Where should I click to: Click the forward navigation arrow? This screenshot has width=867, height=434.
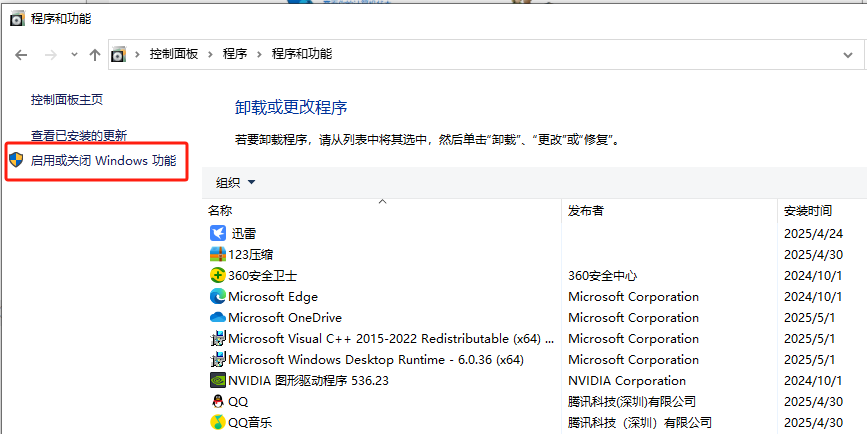pyautogui.click(x=51, y=55)
